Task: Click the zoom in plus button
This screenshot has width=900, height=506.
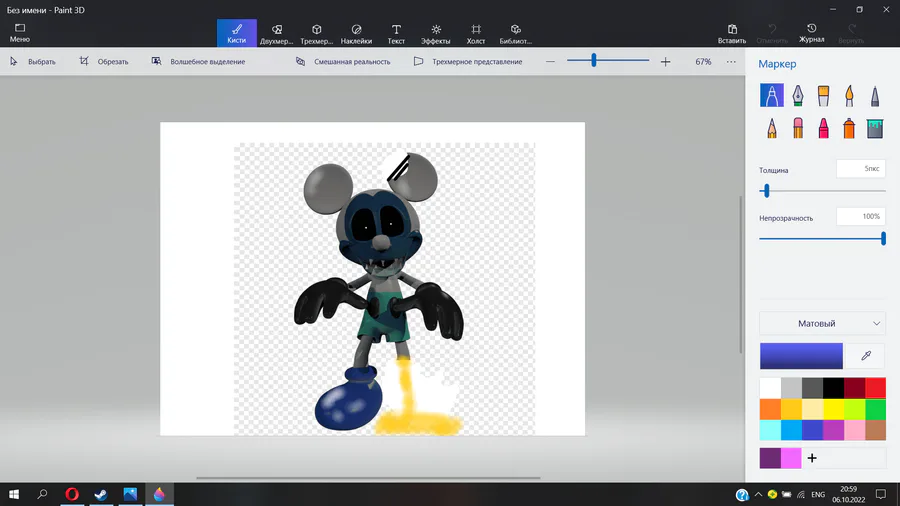Action: pyautogui.click(x=665, y=61)
